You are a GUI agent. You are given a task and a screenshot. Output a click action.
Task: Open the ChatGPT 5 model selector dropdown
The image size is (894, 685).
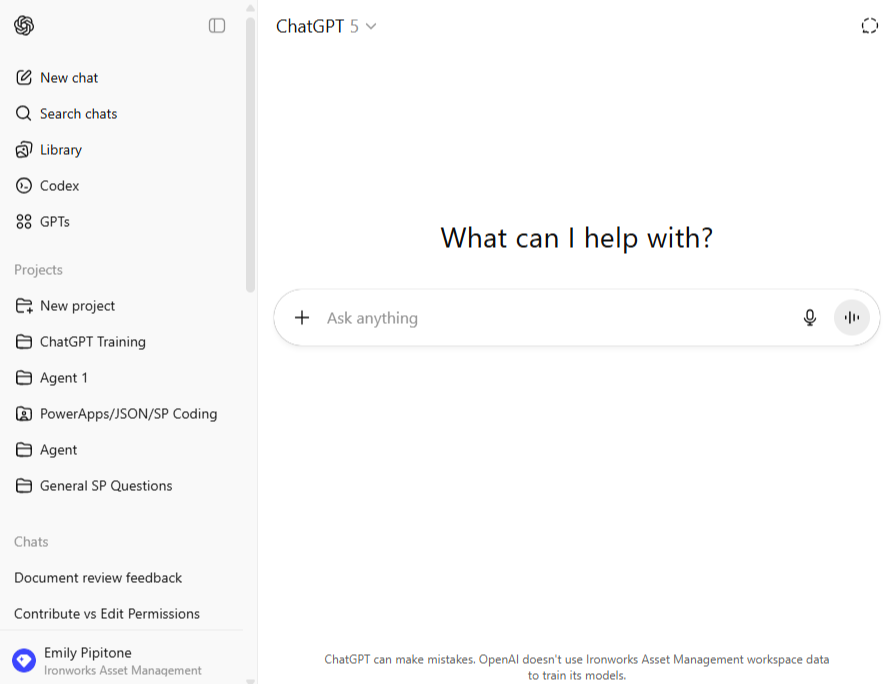[x=326, y=27]
